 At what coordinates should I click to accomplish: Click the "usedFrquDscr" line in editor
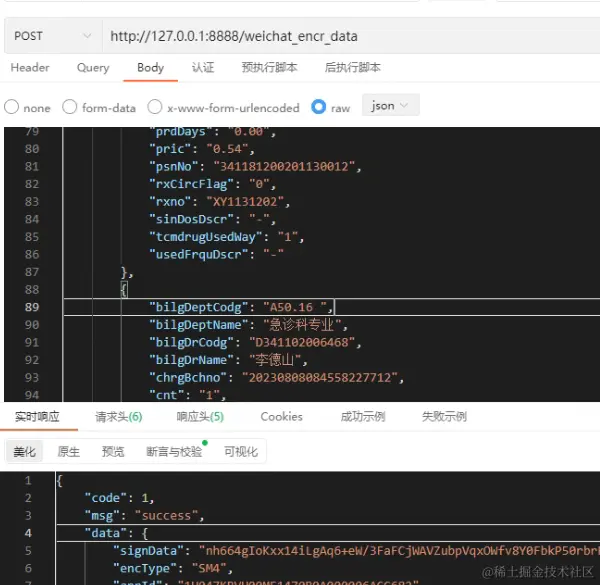click(216, 254)
